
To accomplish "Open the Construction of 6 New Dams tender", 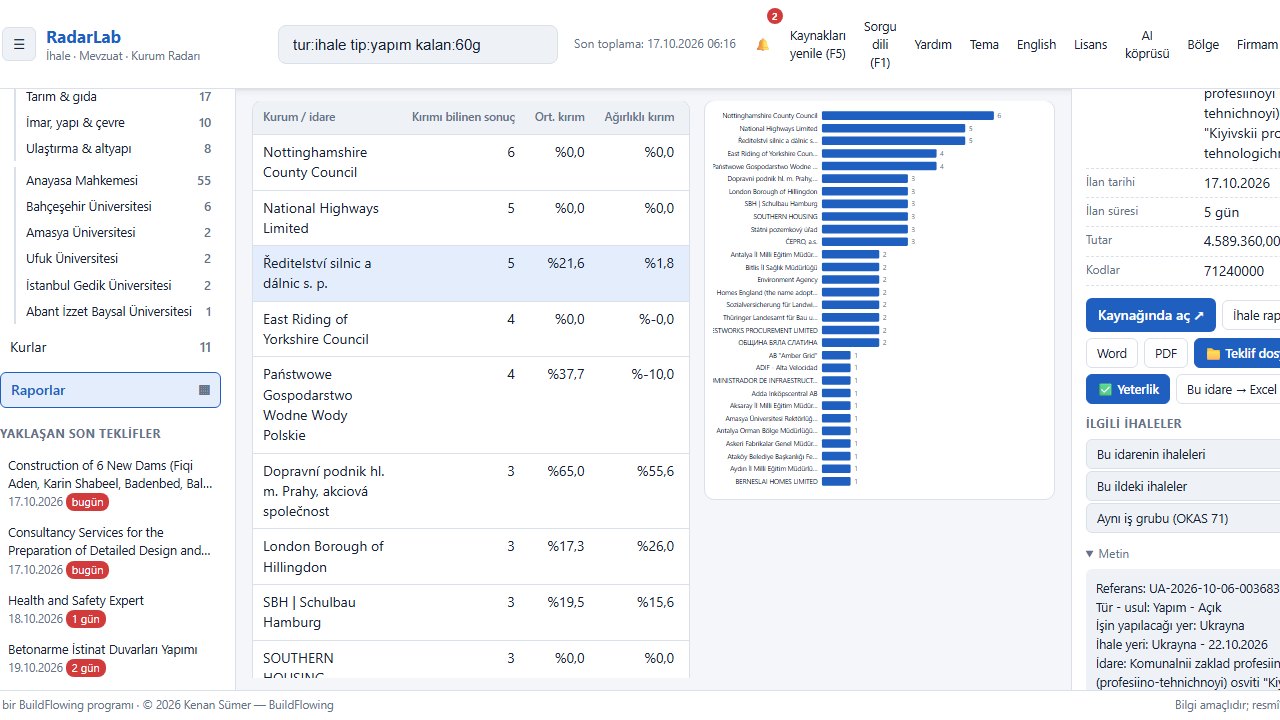I will 111,483.
